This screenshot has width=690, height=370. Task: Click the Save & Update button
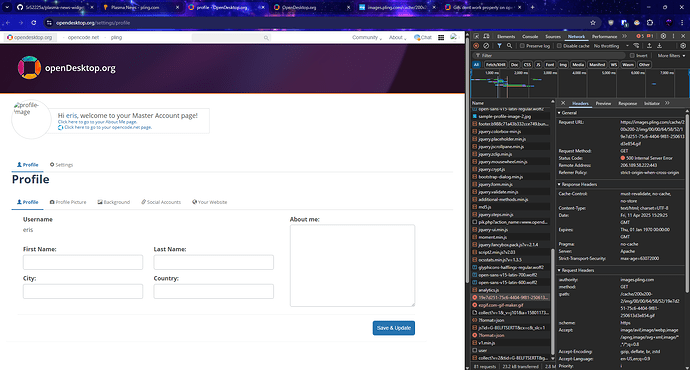tap(394, 328)
